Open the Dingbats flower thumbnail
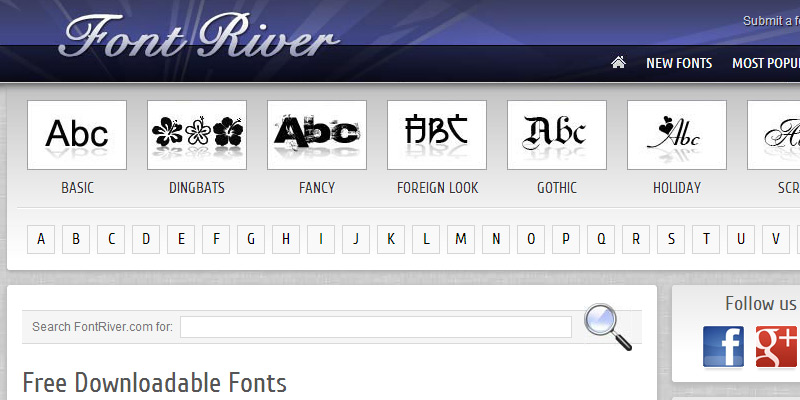The height and width of the screenshot is (400, 800). click(197, 135)
